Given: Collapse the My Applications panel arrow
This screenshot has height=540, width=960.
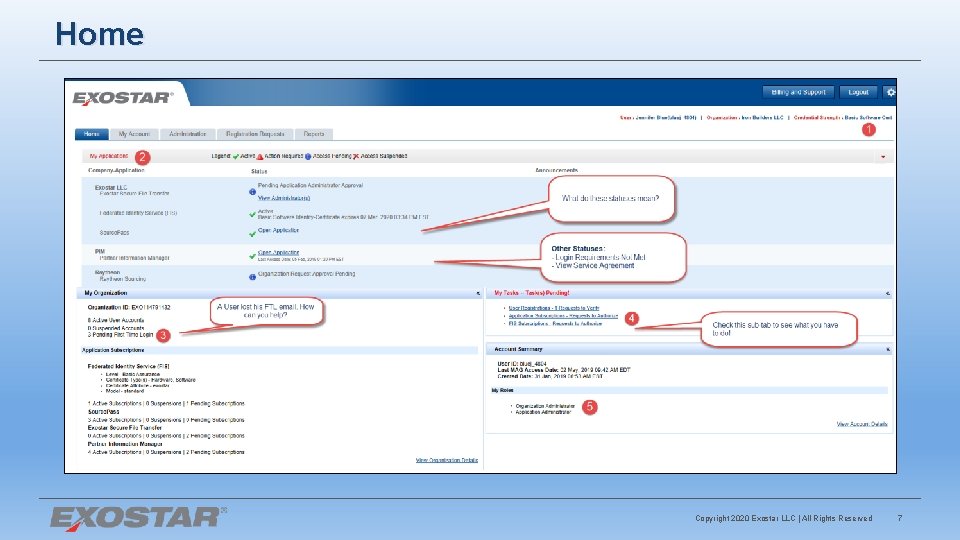Looking at the screenshot, I should [x=883, y=157].
